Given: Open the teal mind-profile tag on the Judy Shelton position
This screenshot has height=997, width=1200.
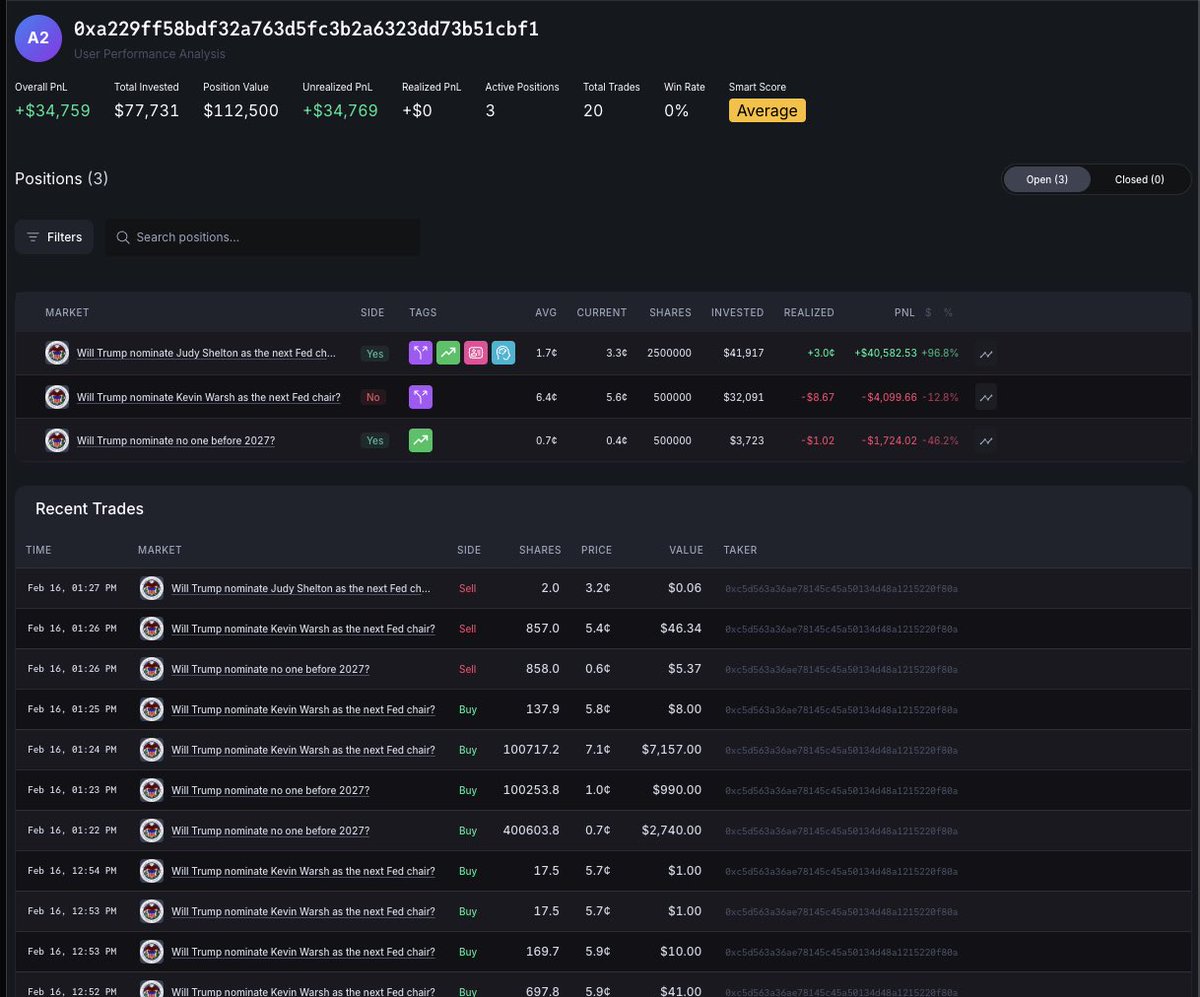Looking at the screenshot, I should pos(504,352).
